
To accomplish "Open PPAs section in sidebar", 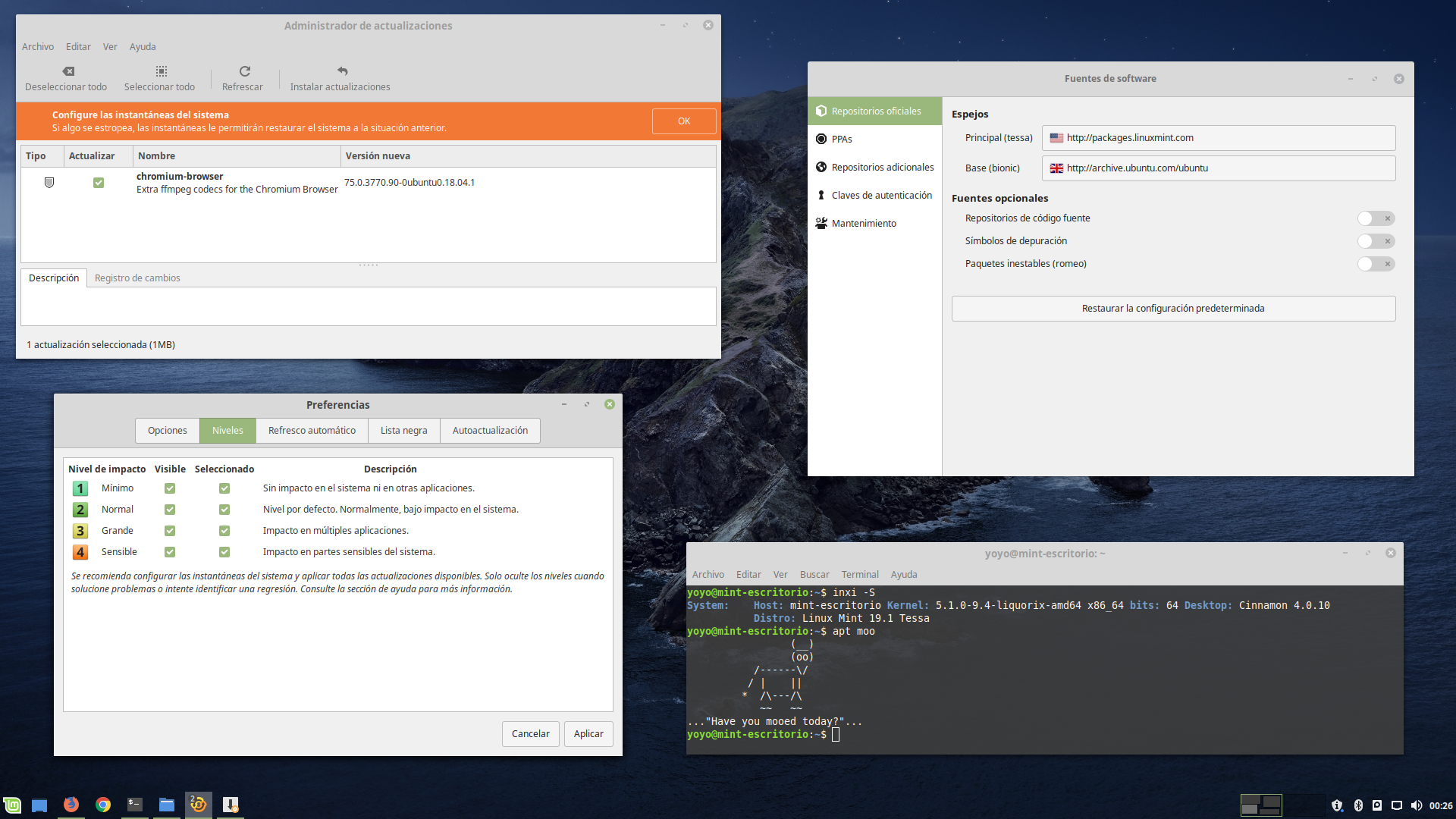I will tap(842, 139).
